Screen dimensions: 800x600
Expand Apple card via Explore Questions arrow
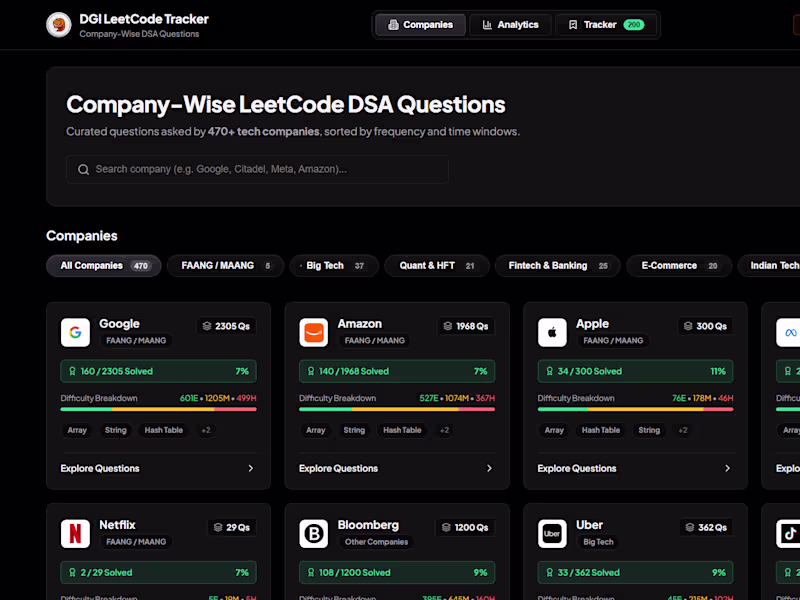[x=728, y=468]
